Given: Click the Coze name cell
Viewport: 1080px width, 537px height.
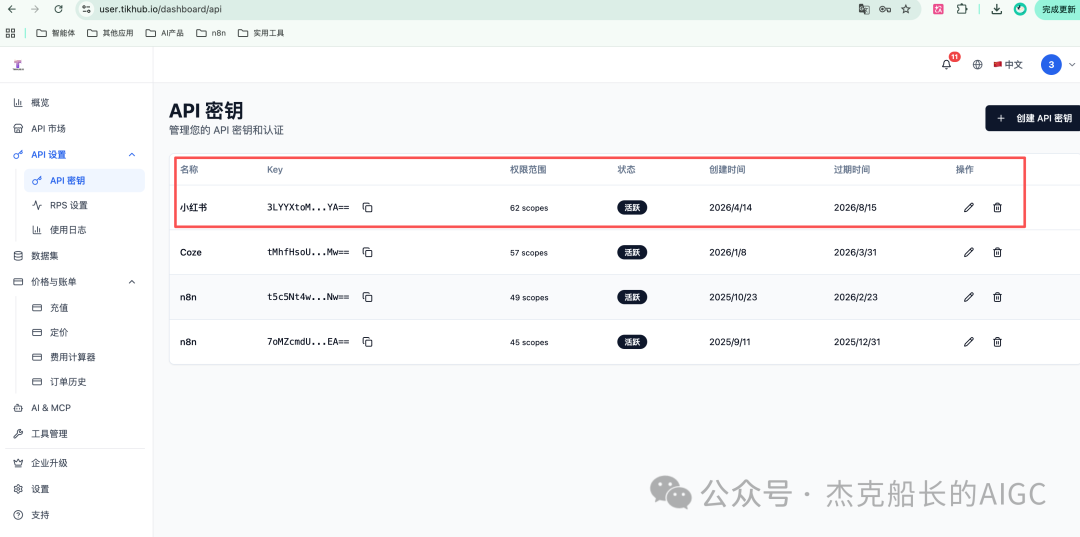Looking at the screenshot, I should 191,253.
